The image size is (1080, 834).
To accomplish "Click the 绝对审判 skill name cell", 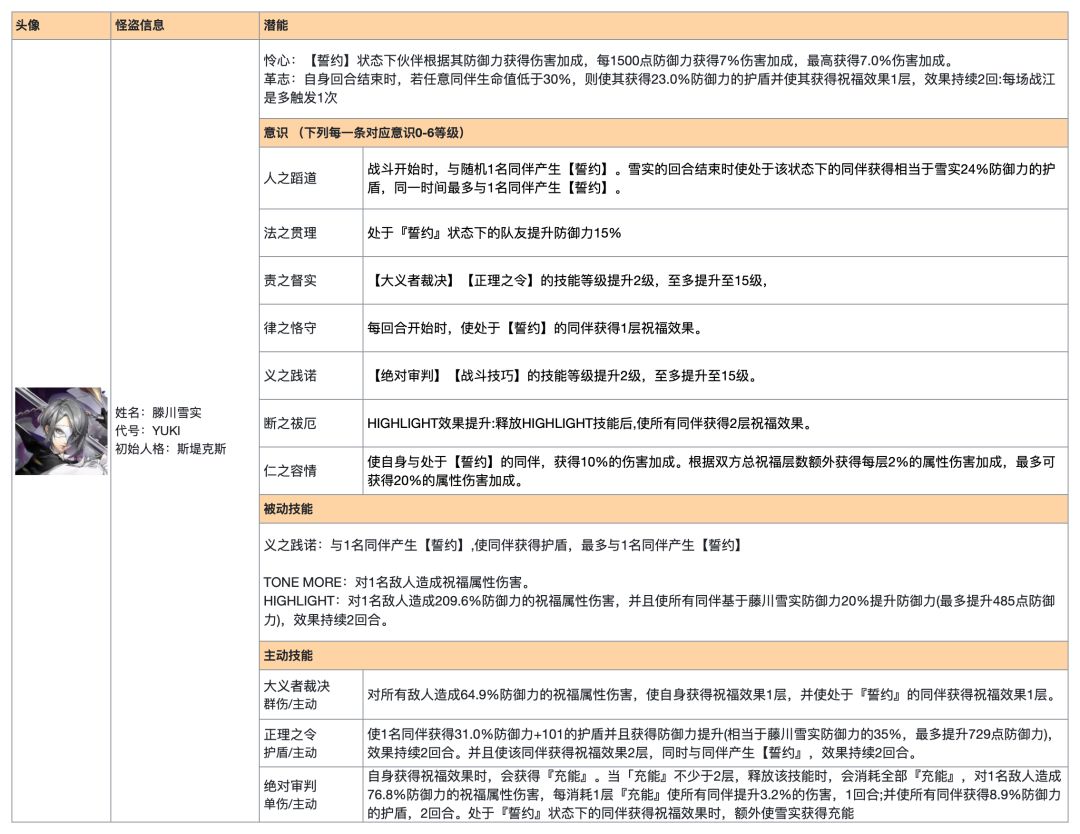I will (x=311, y=794).
